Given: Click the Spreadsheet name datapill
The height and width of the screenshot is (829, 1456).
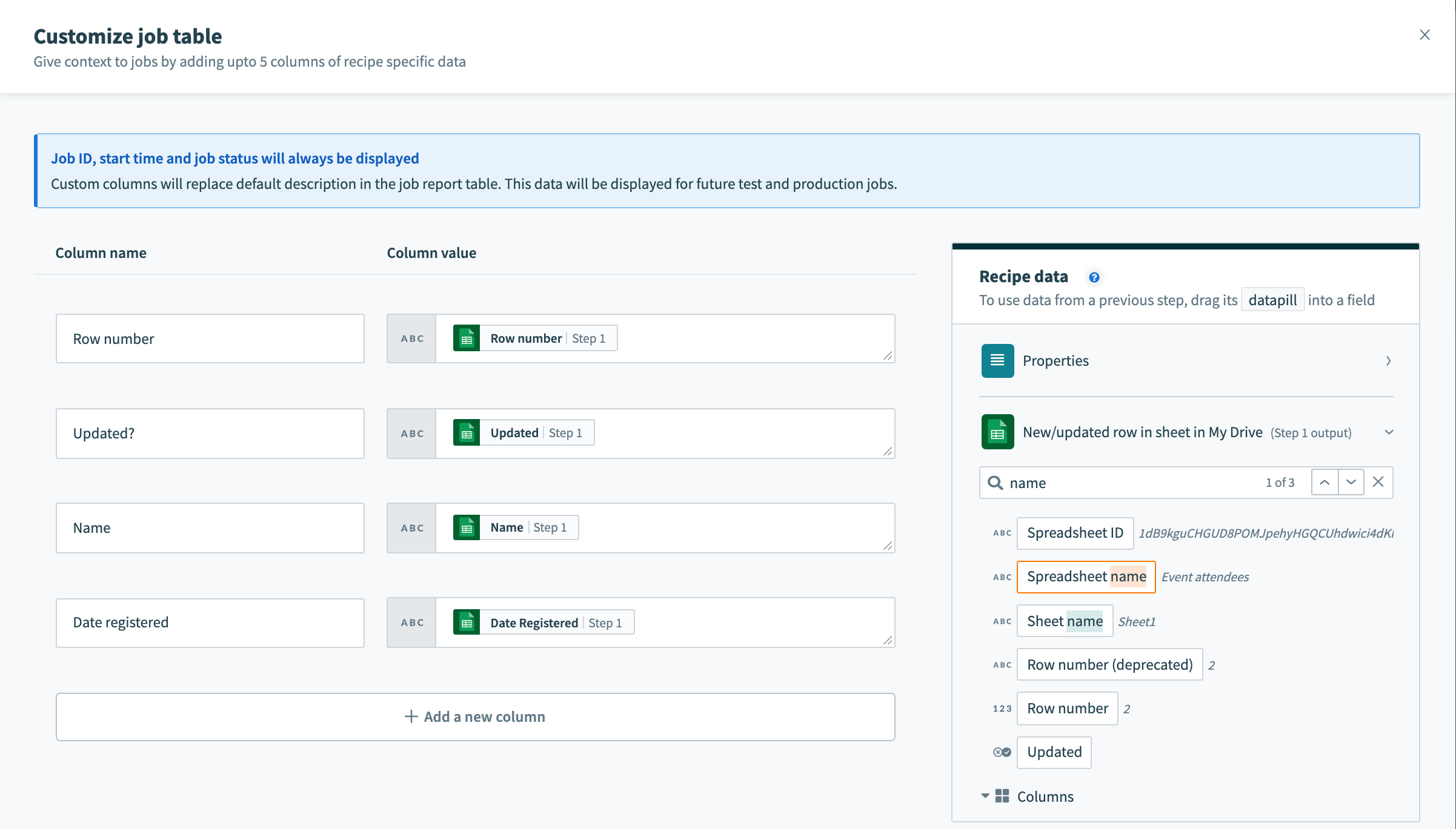Looking at the screenshot, I should coord(1086,576).
